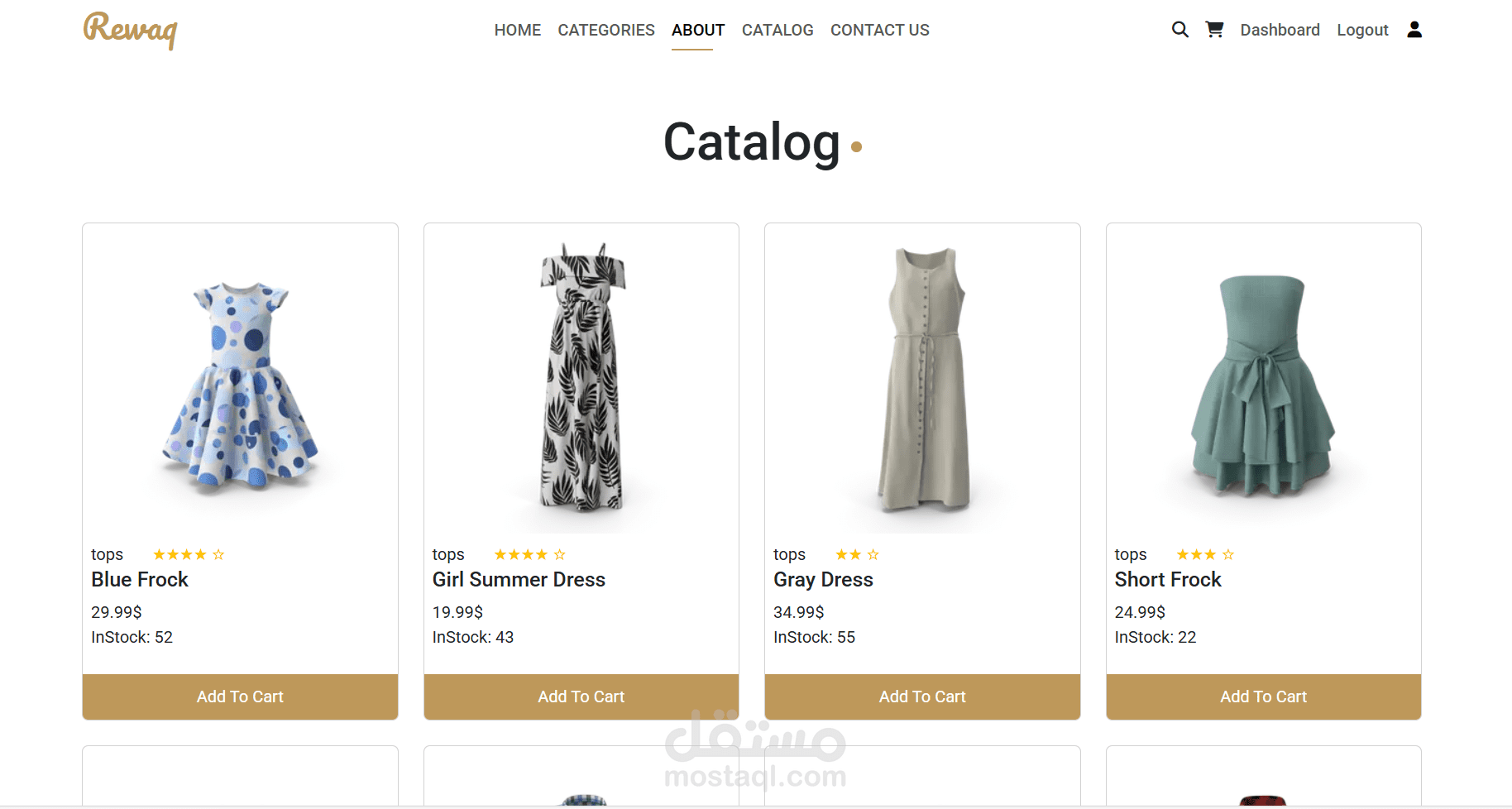Open the Categories menu

[x=606, y=30]
